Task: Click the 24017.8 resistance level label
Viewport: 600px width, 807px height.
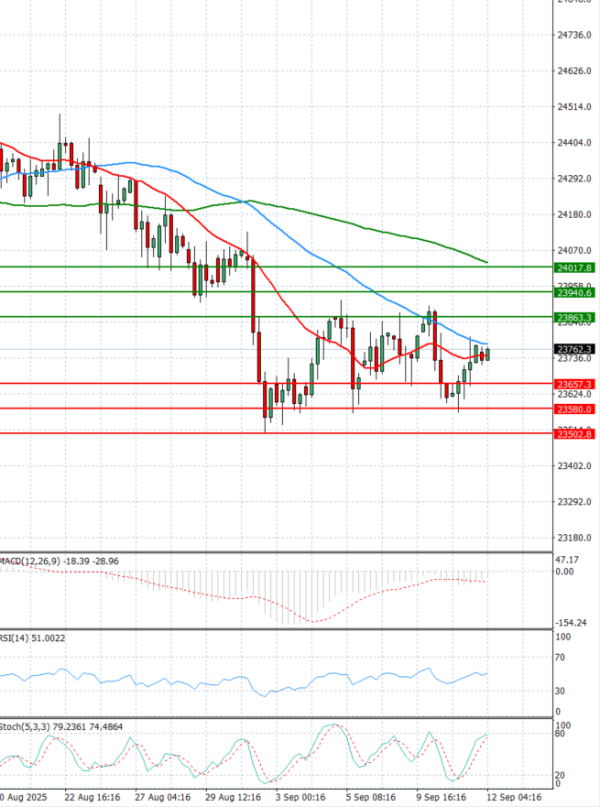Action: (574, 268)
